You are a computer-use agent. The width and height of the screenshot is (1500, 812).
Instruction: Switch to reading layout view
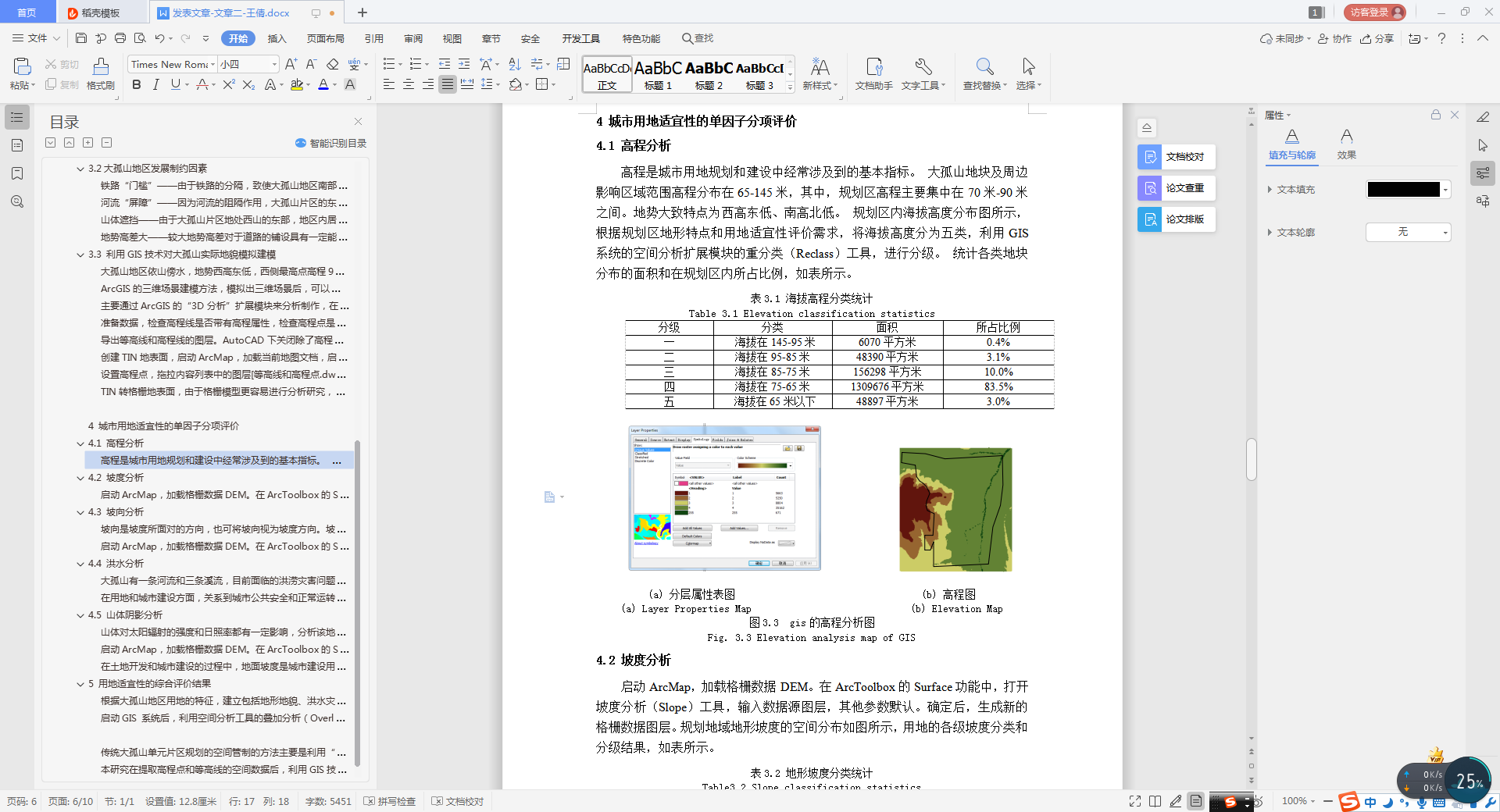pyautogui.click(x=1155, y=801)
